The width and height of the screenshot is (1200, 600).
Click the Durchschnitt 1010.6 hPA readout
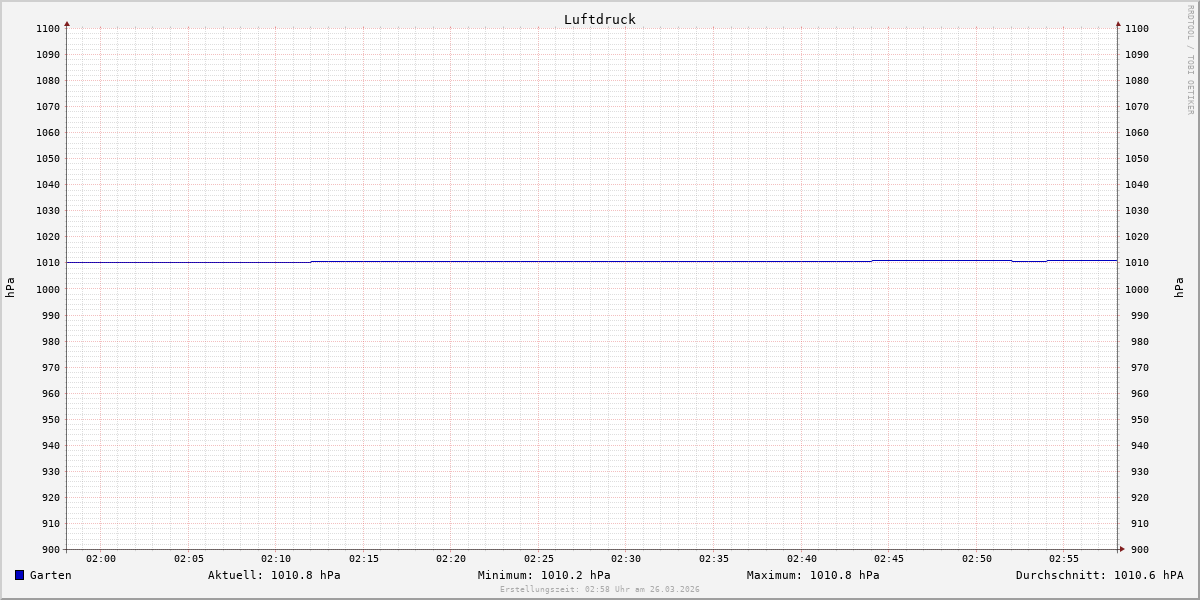coord(1099,575)
